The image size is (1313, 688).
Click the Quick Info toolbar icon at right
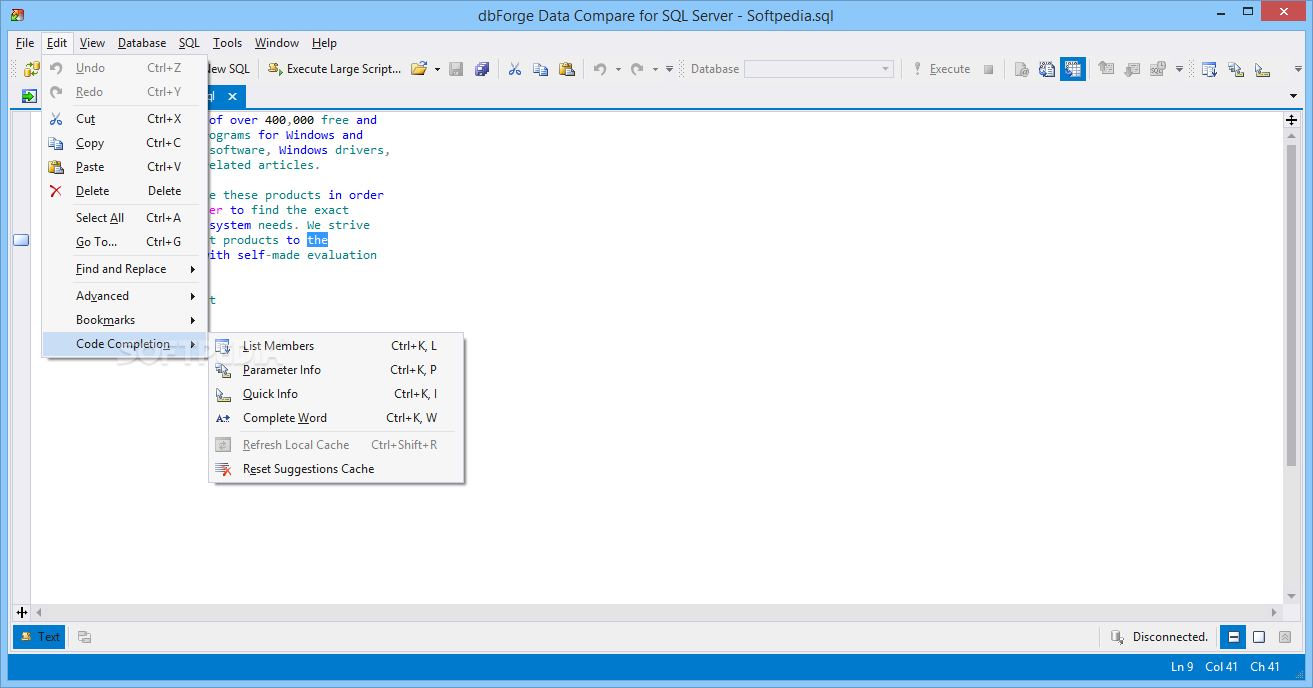(1262, 69)
